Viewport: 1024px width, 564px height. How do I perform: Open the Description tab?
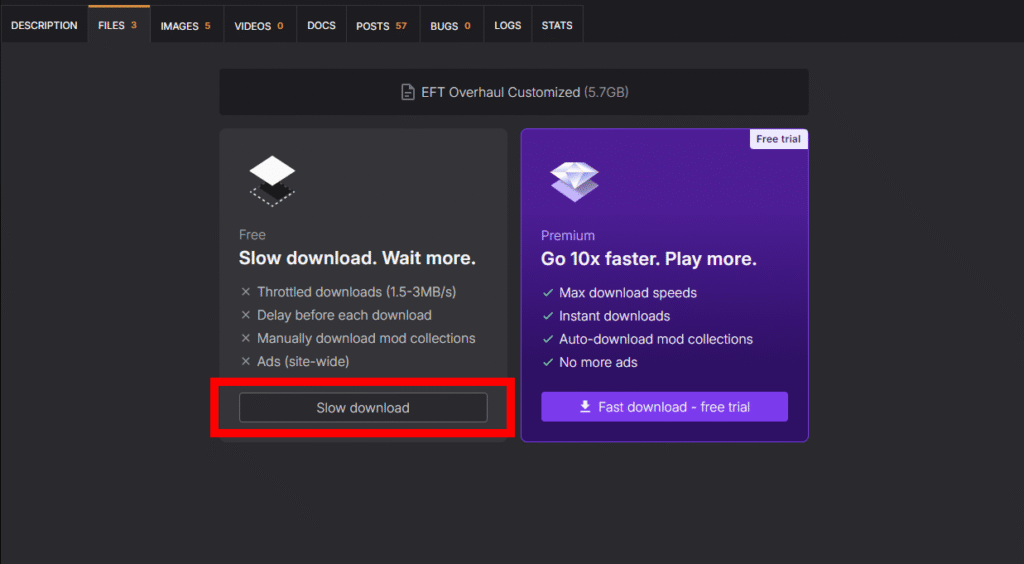pos(44,25)
